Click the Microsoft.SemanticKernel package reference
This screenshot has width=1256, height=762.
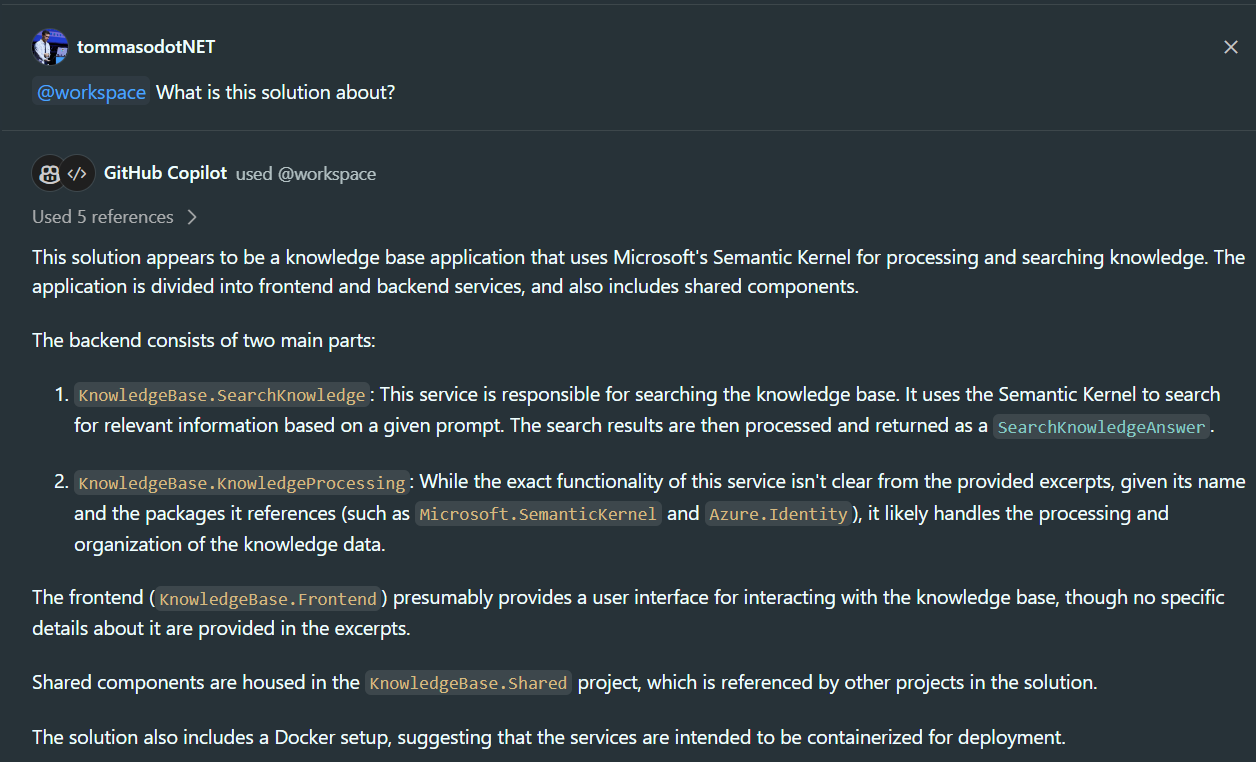538,513
